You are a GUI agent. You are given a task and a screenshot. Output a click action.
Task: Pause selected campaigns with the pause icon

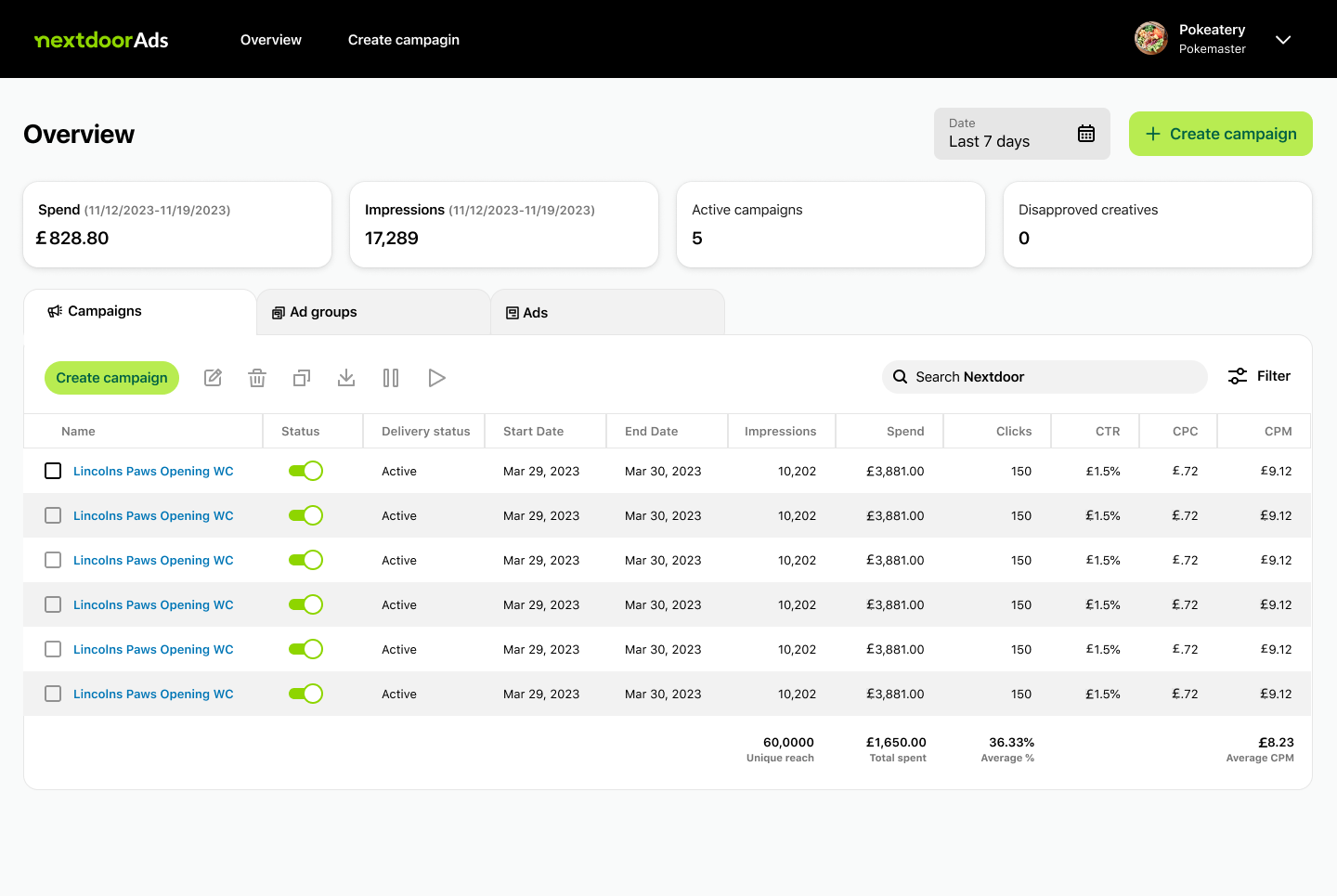[391, 378]
